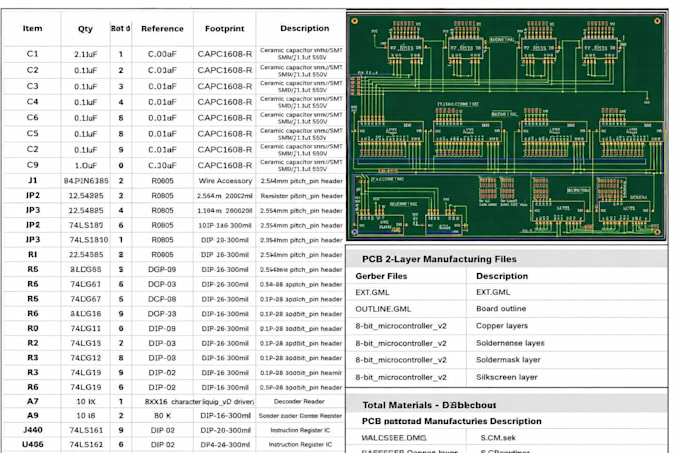
Task: Click the 'DIP-09' reference cell
Action: (x=162, y=328)
